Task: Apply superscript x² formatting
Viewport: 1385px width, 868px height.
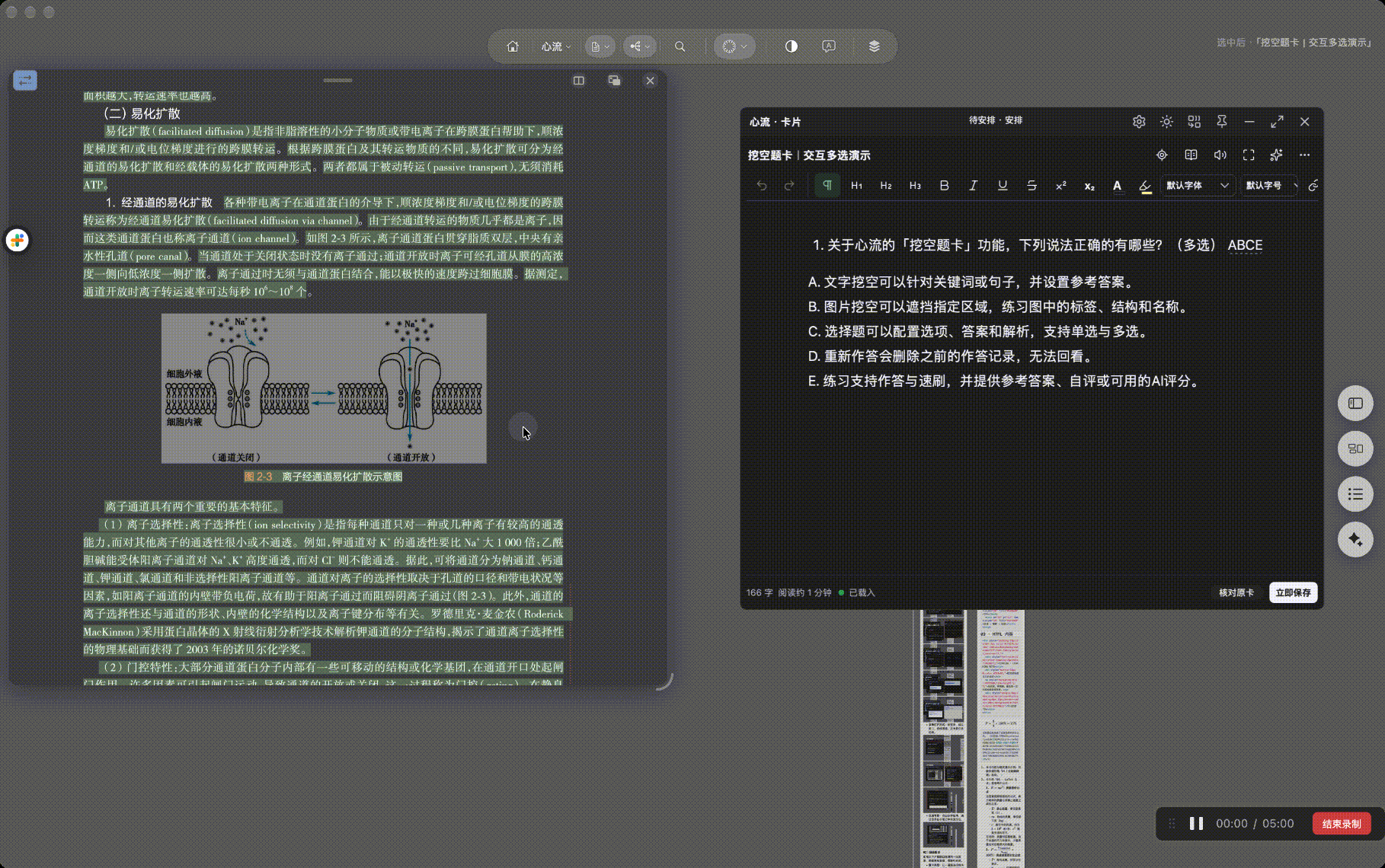Action: 1060,186
